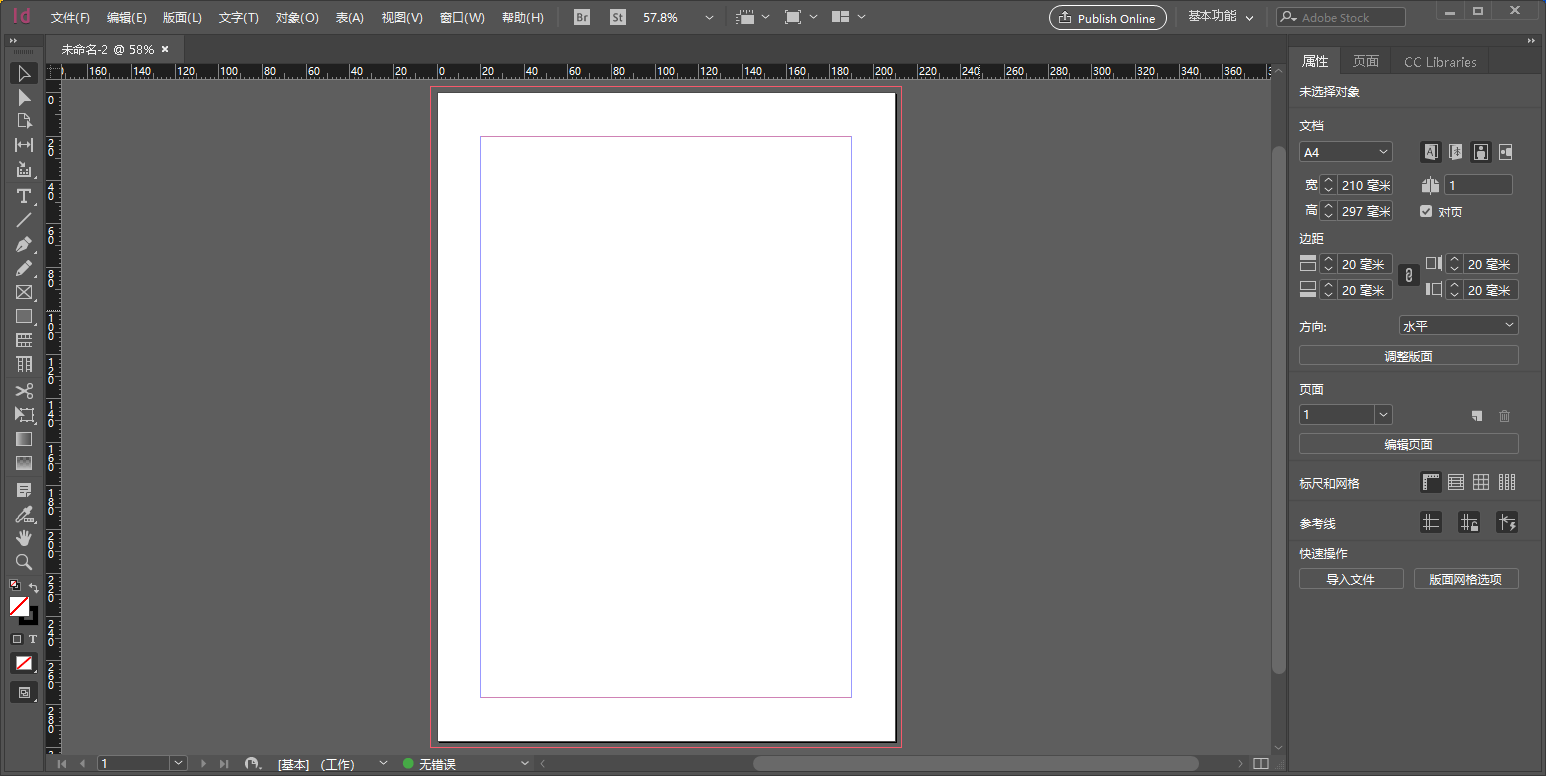The height and width of the screenshot is (776, 1546).
Task: Open the 视图(V) menu
Action: [402, 17]
